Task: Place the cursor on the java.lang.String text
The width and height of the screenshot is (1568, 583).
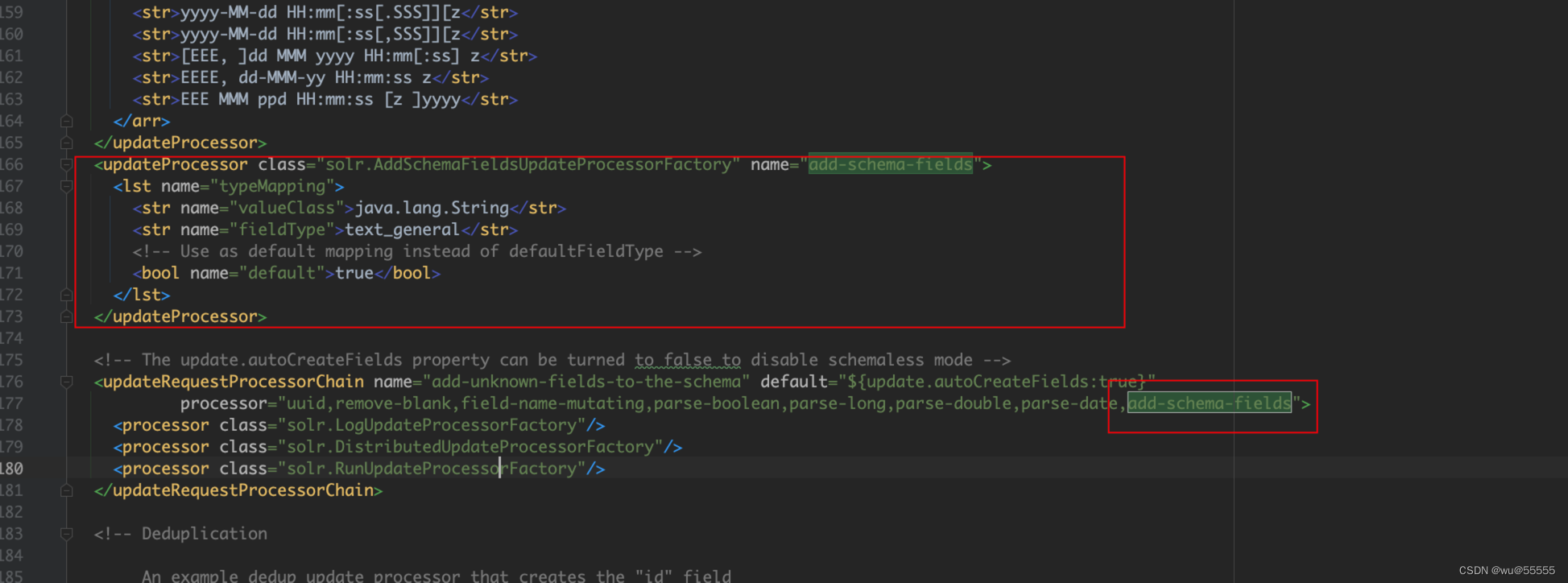Action: [x=432, y=208]
